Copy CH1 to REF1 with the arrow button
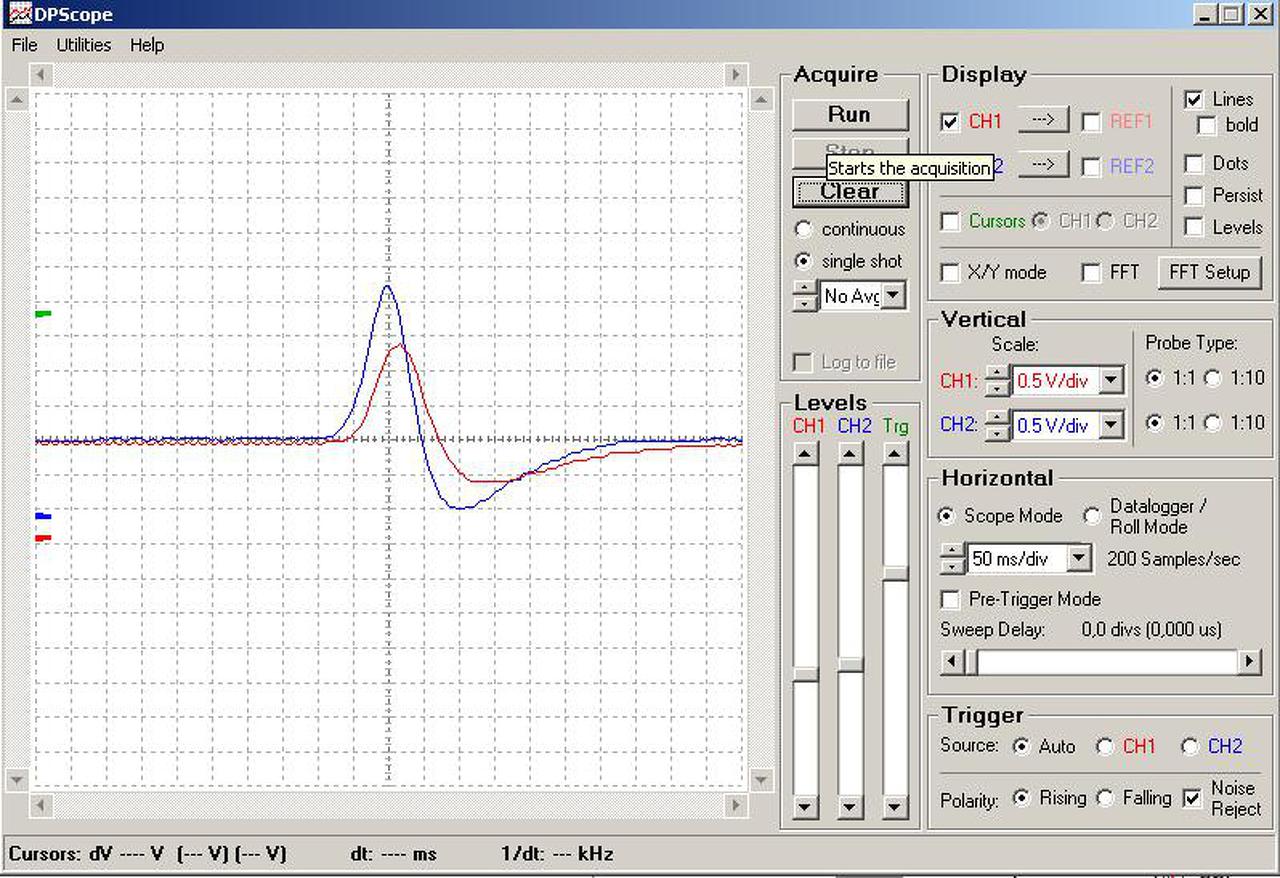Viewport: 1280px width, 878px height. (1043, 120)
